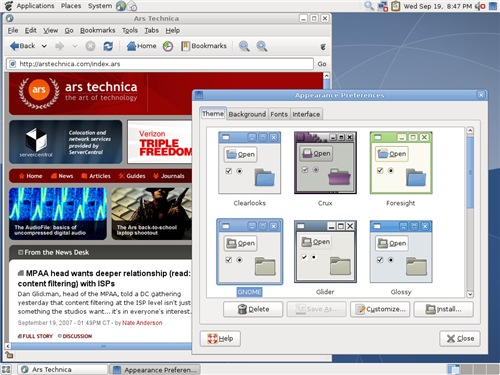Click the Install... button
Viewport: 500px width, 375px height.
point(443,309)
